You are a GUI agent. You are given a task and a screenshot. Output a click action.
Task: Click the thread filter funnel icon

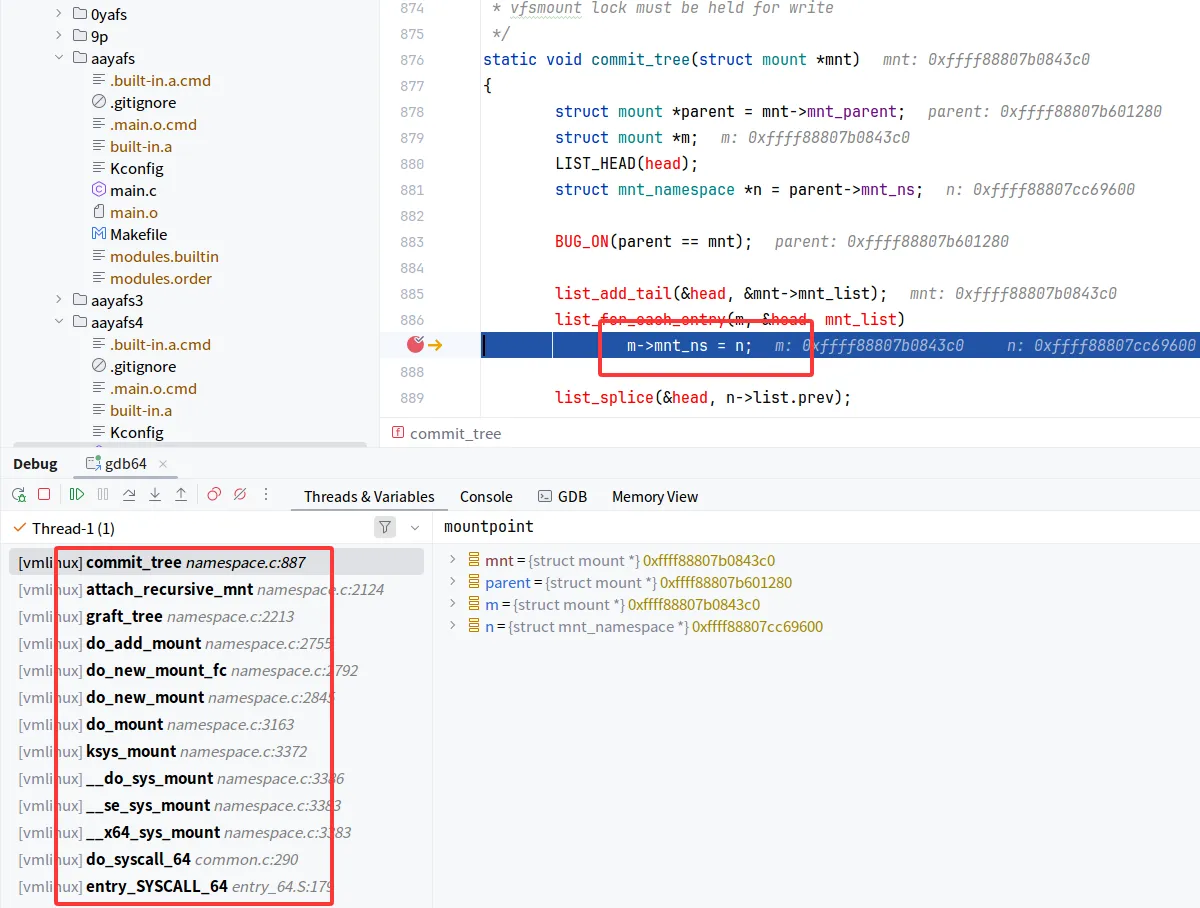click(385, 527)
